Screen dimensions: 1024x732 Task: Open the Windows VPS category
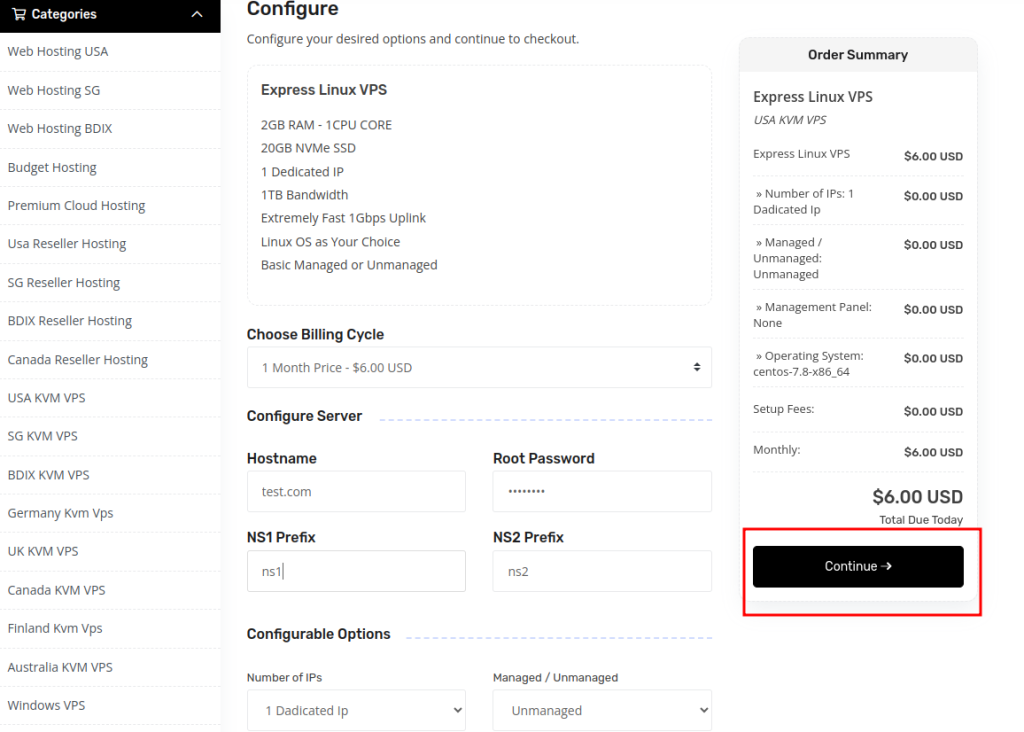46,705
